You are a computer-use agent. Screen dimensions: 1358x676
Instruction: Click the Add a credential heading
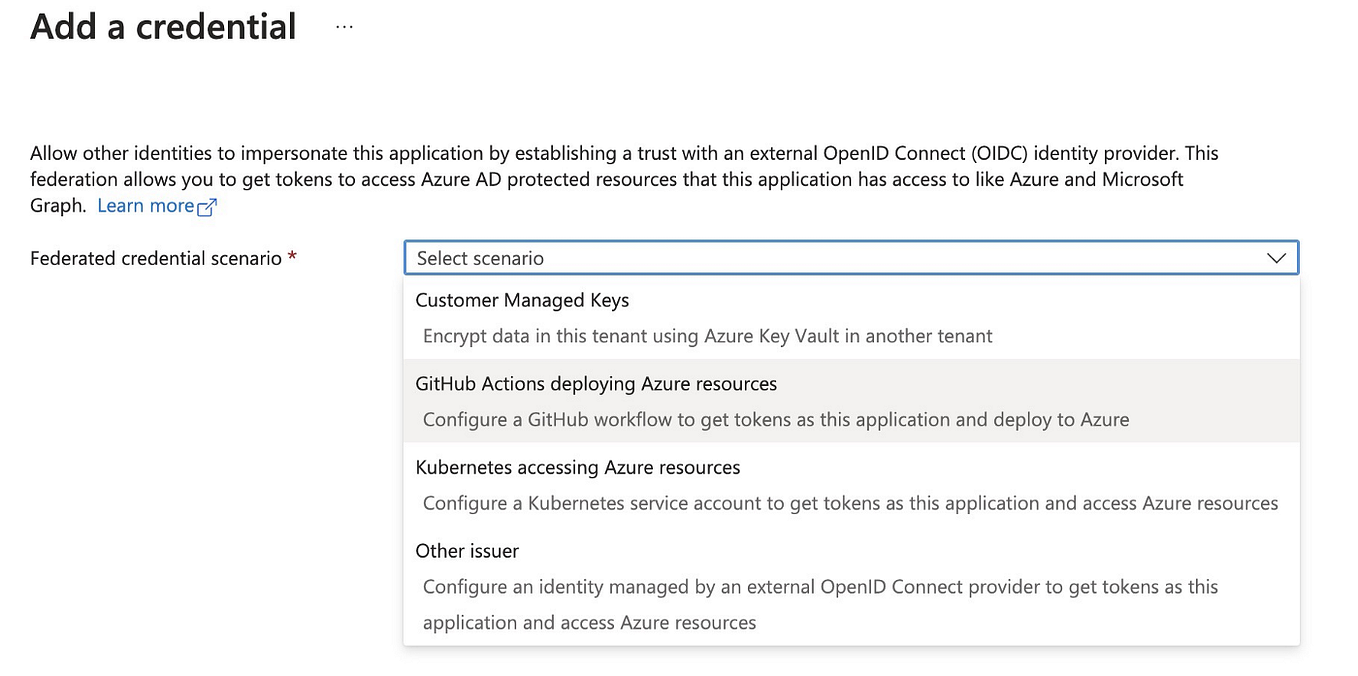(x=162, y=26)
